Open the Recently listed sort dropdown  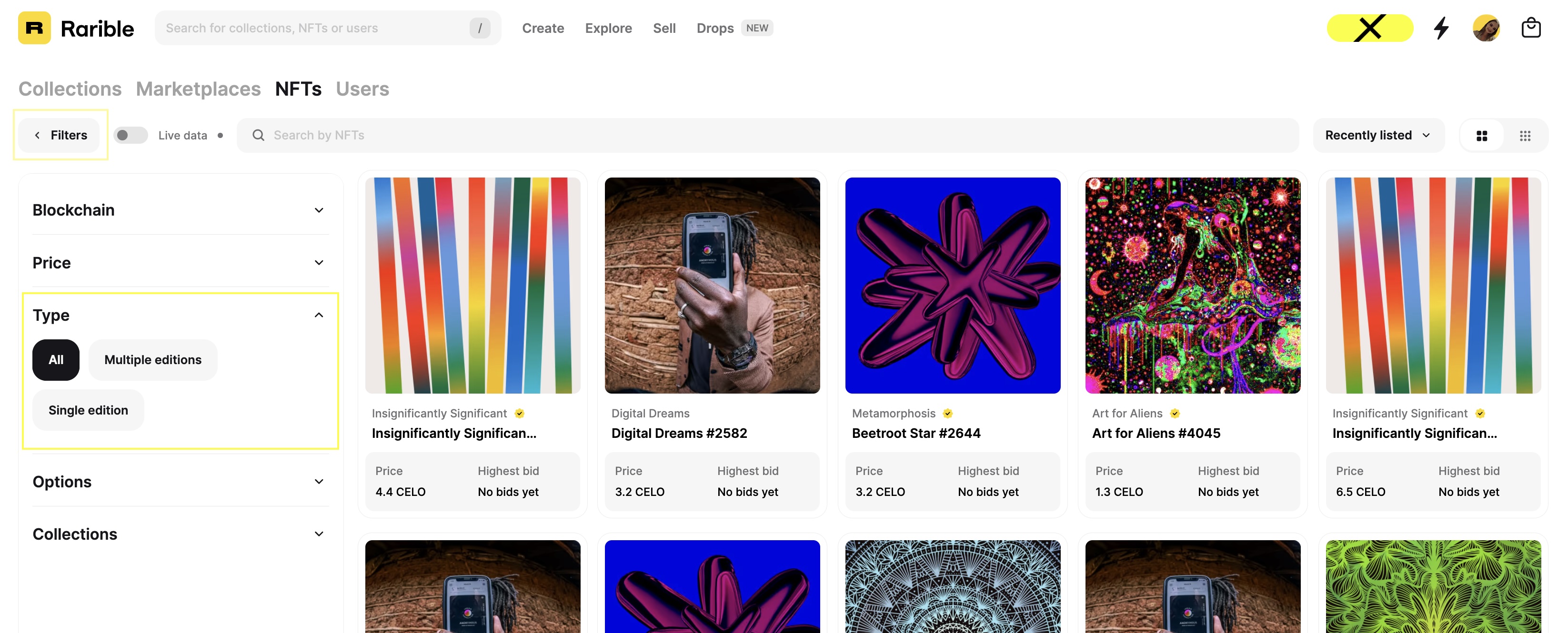tap(1378, 135)
